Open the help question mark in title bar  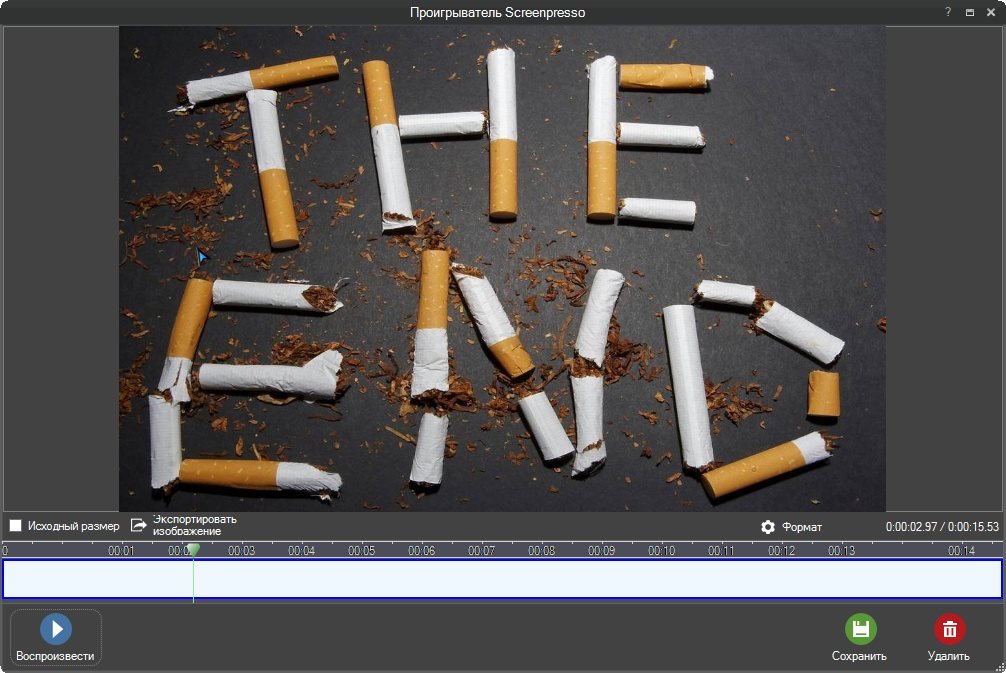tap(948, 12)
